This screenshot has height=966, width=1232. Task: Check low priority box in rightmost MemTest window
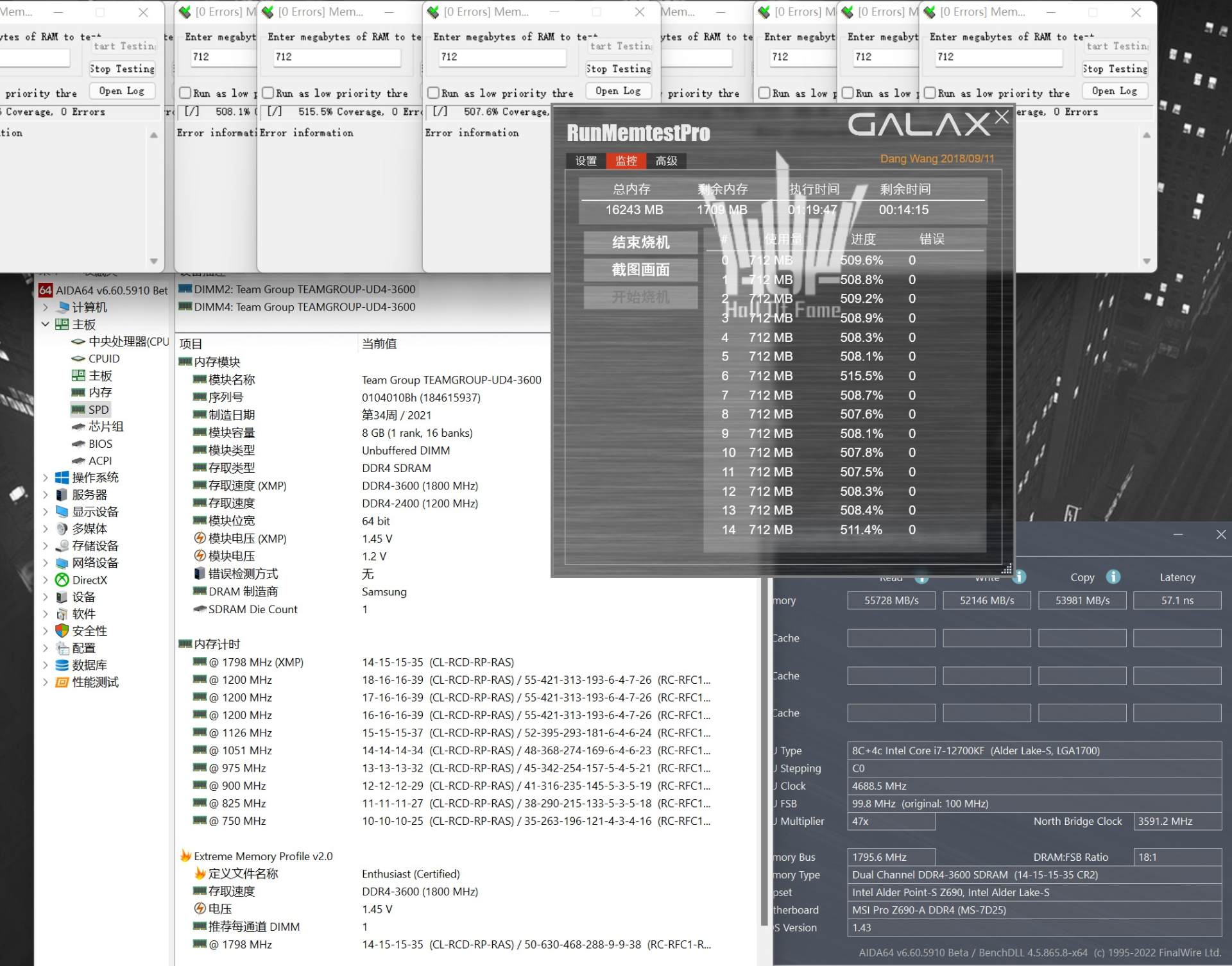930,93
